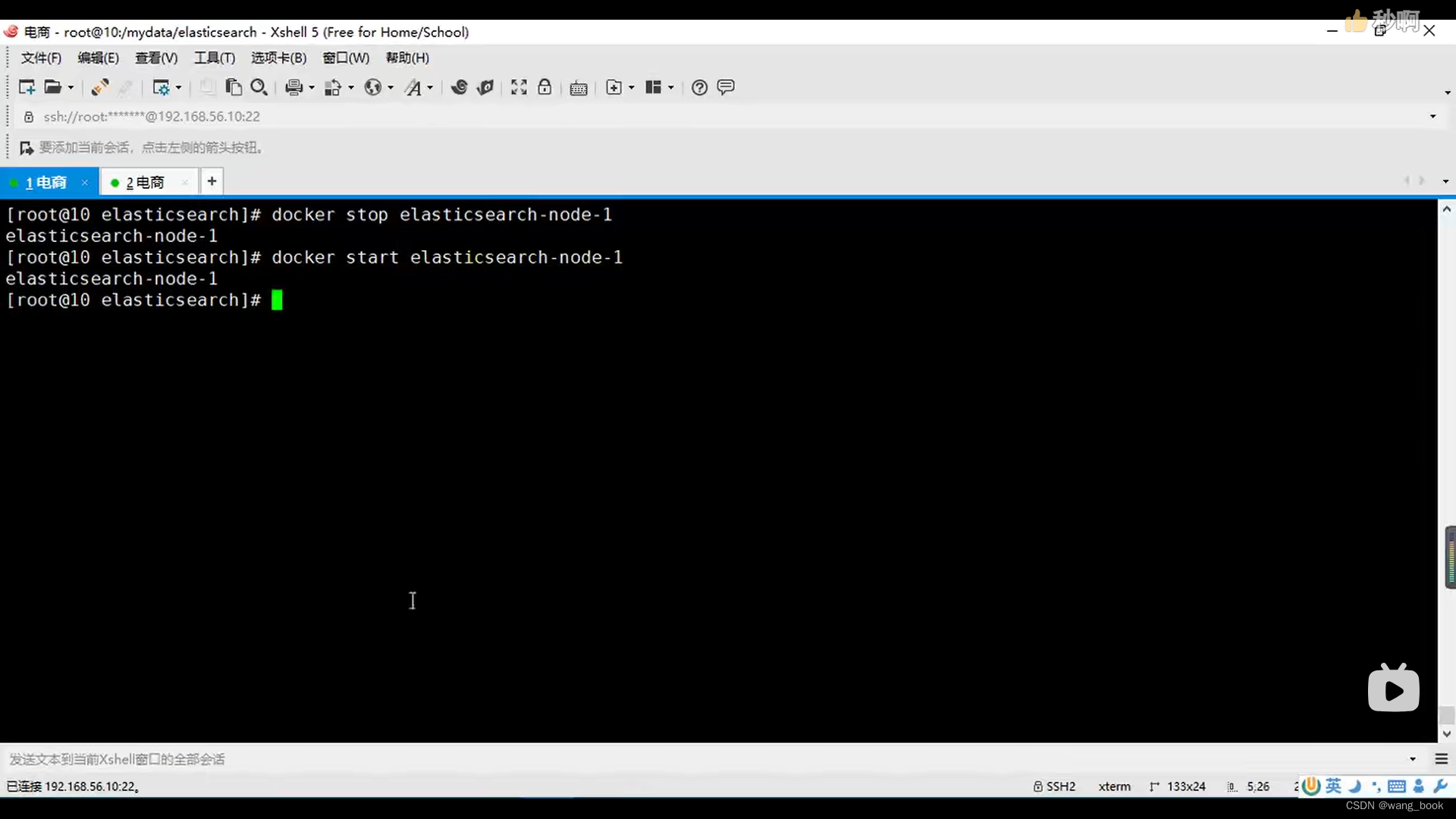Click the New Session icon

(x=27, y=87)
